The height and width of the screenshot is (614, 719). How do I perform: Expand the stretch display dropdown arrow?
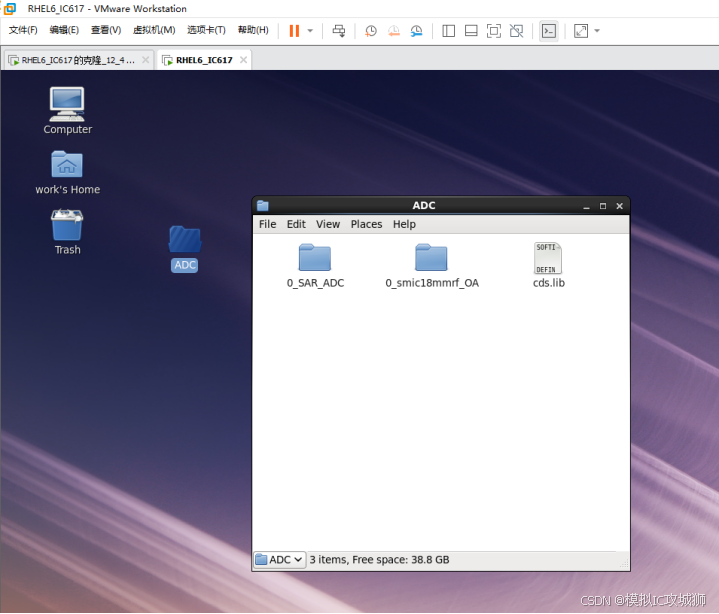(597, 31)
